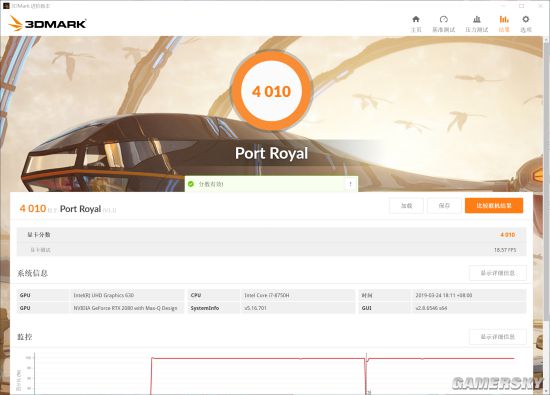Maximize the 3DMark window
The image size is (550, 395).
tap(522, 6)
